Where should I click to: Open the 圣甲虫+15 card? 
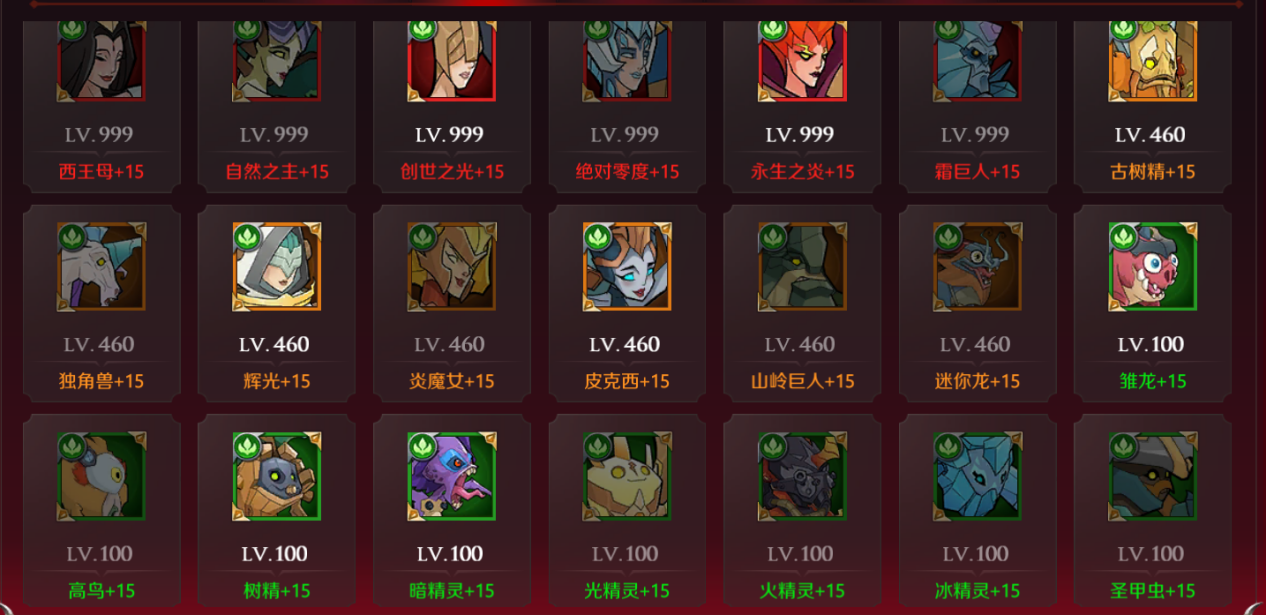click(x=1152, y=513)
